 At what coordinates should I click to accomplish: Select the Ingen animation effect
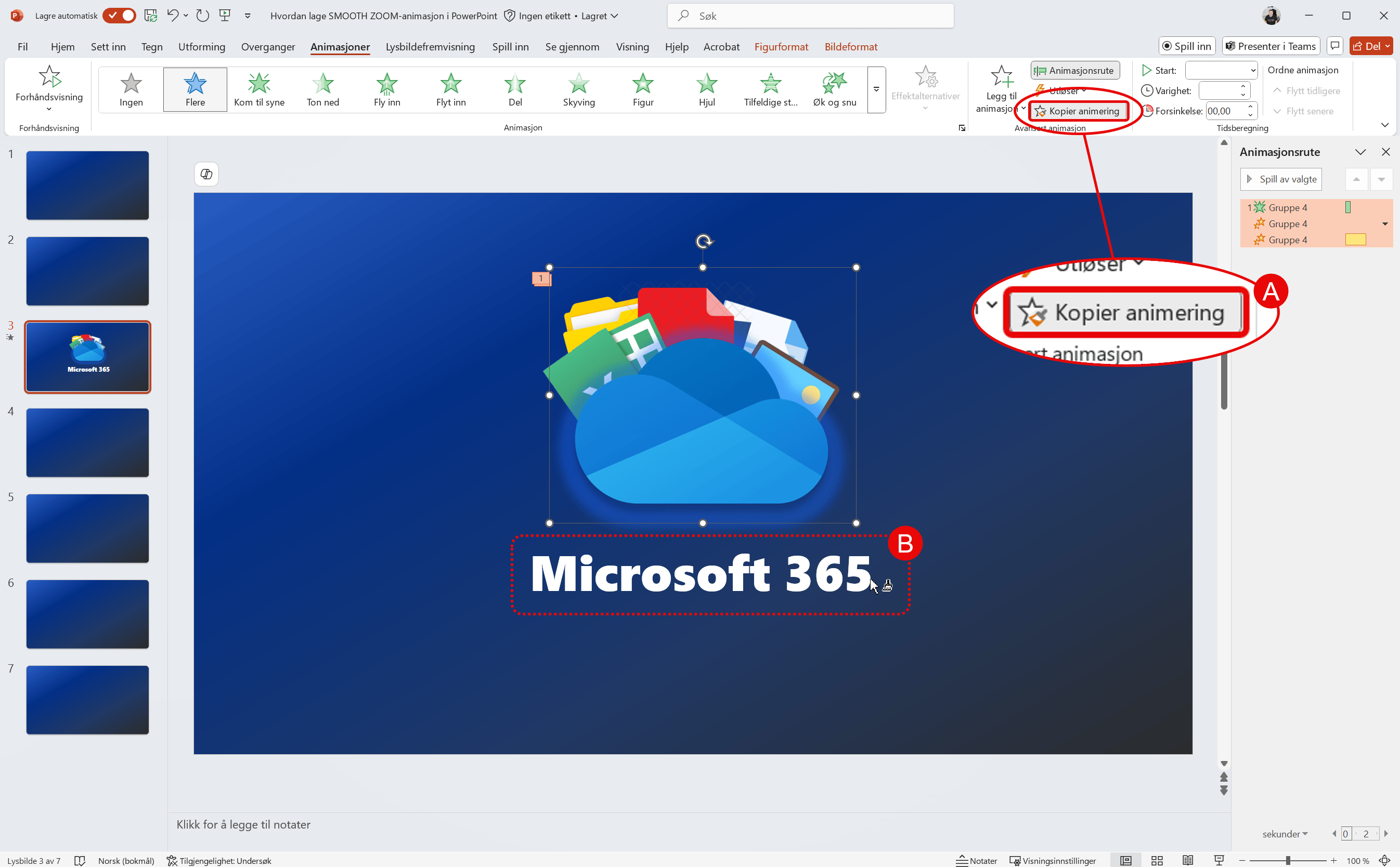[132, 89]
